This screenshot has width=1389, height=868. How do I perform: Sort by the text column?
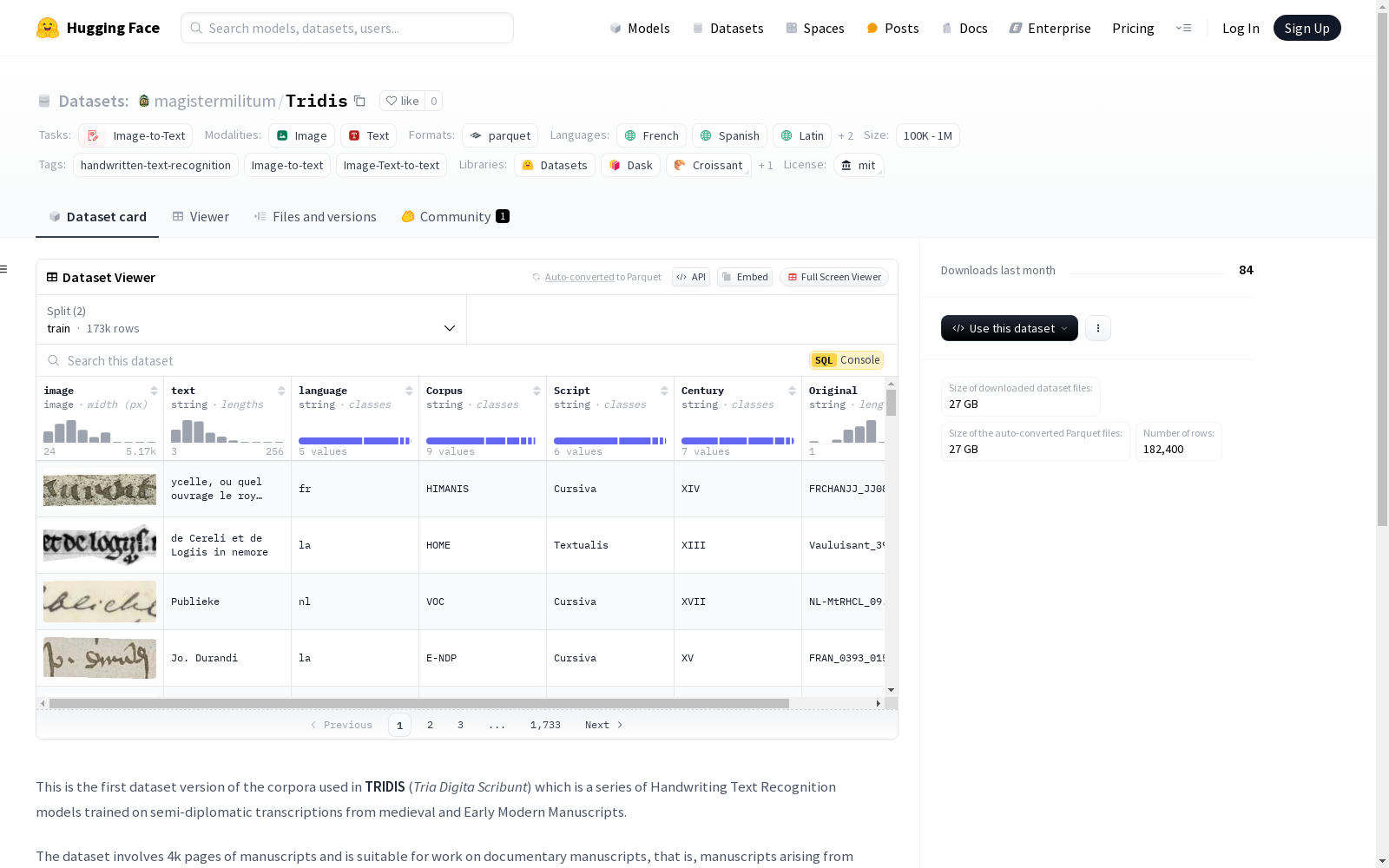point(281,391)
